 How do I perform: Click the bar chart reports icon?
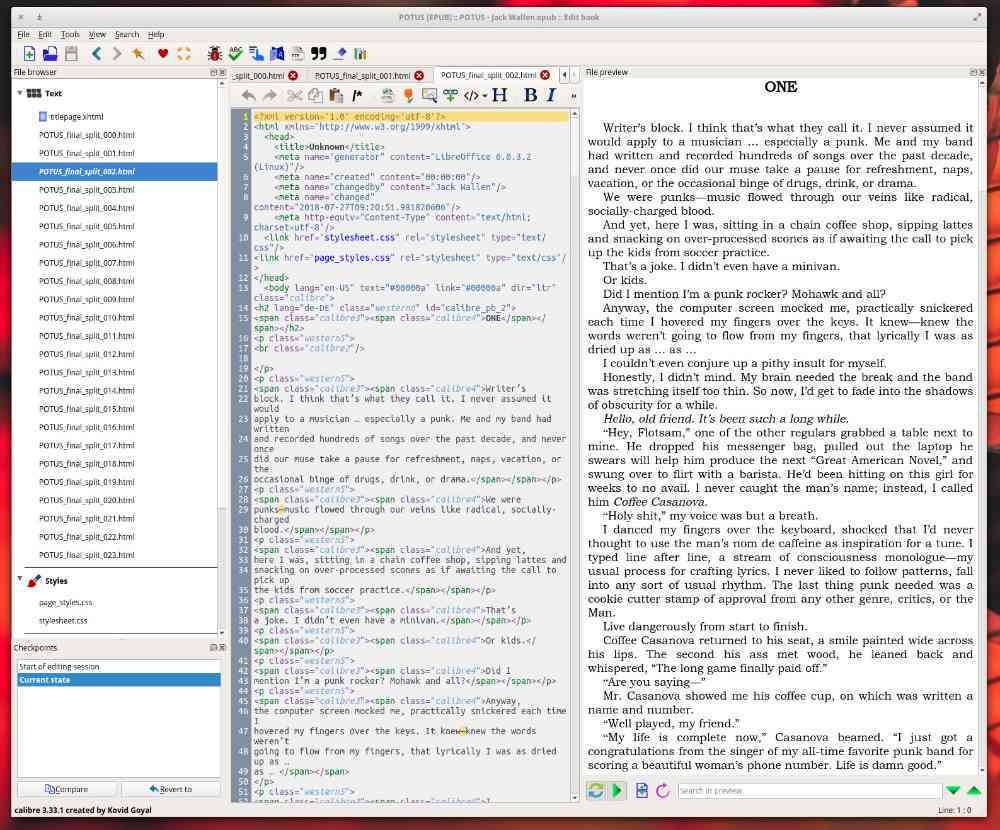tap(360, 54)
